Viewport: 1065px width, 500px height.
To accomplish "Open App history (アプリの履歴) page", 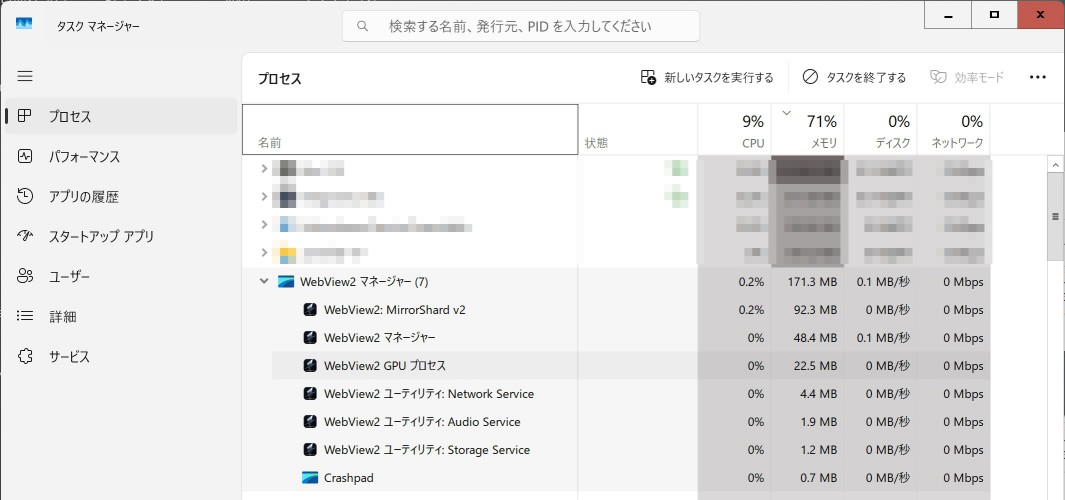I will click(x=26, y=196).
